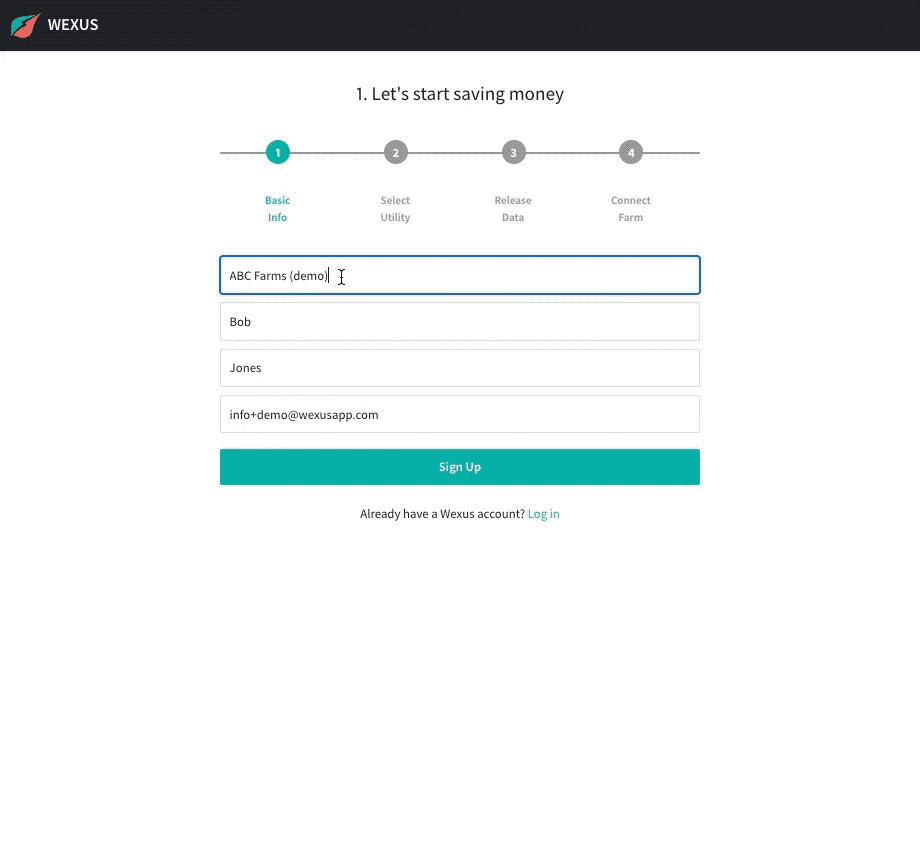Viewport: 920px width, 852px height.
Task: Click progress line between steps 1 and 2
Action: coord(336,153)
